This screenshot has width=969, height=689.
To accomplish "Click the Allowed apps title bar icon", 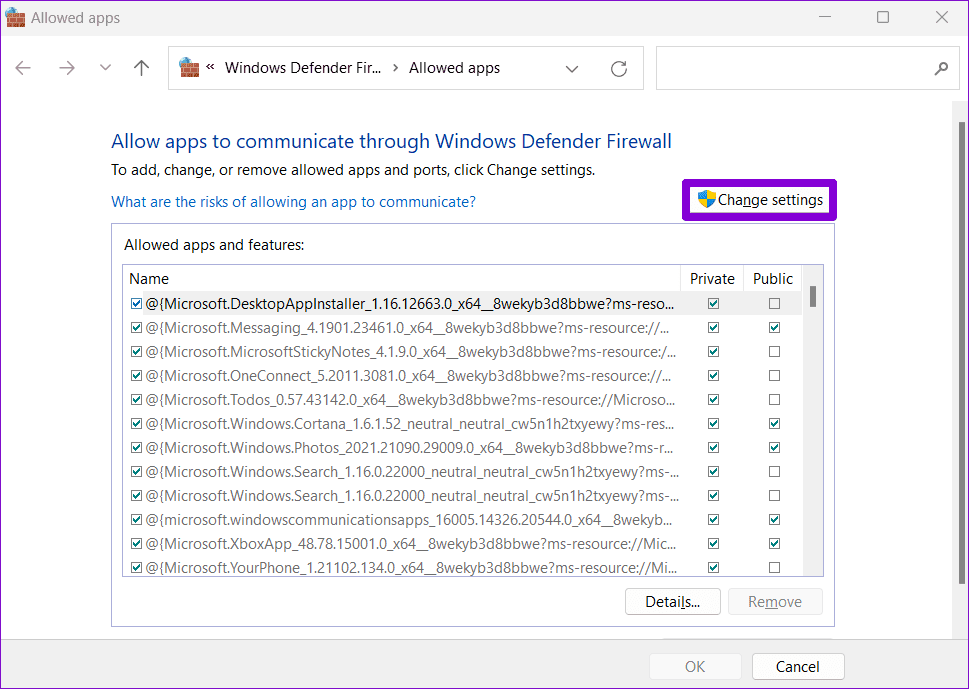I will click(15, 17).
